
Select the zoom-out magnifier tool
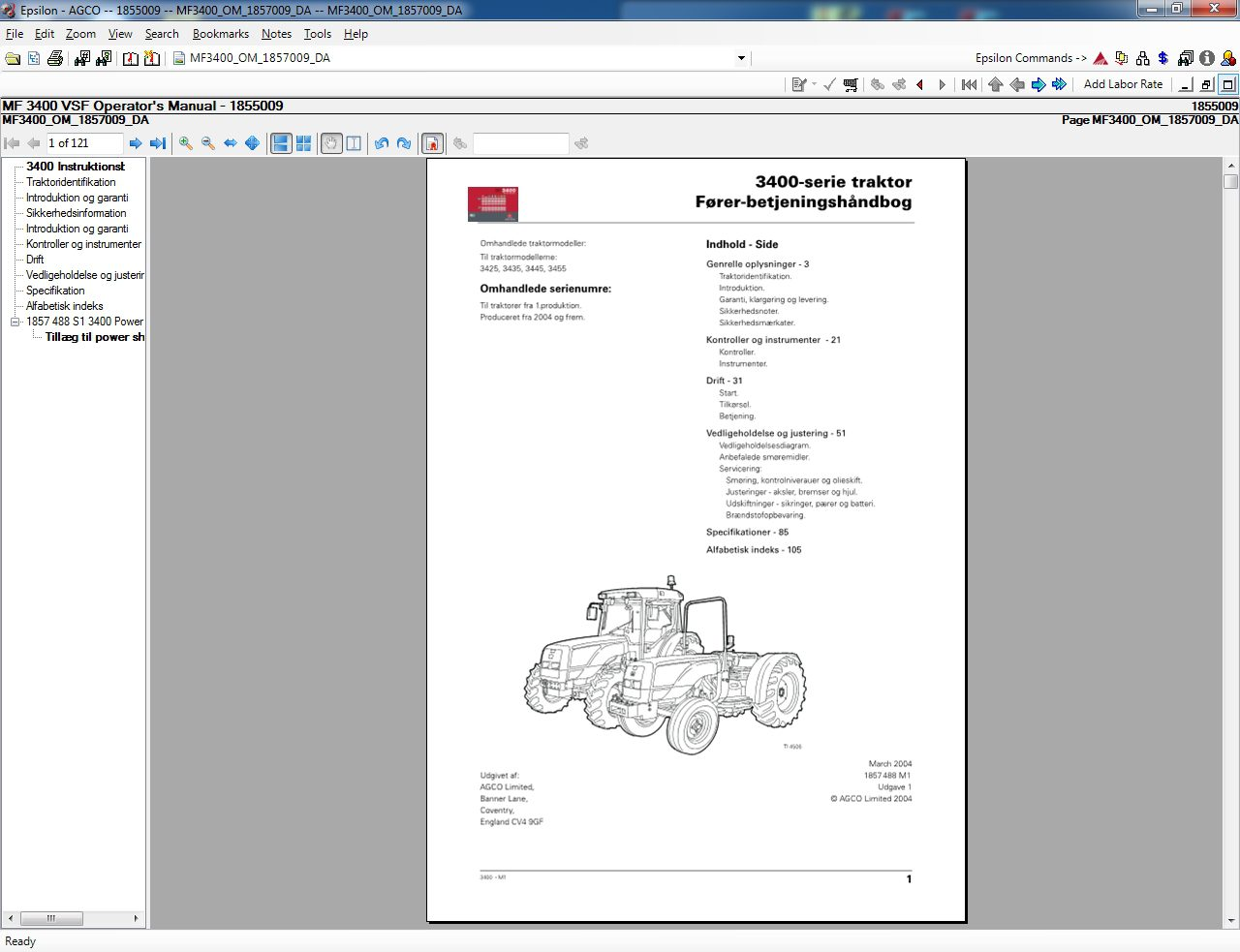(207, 142)
